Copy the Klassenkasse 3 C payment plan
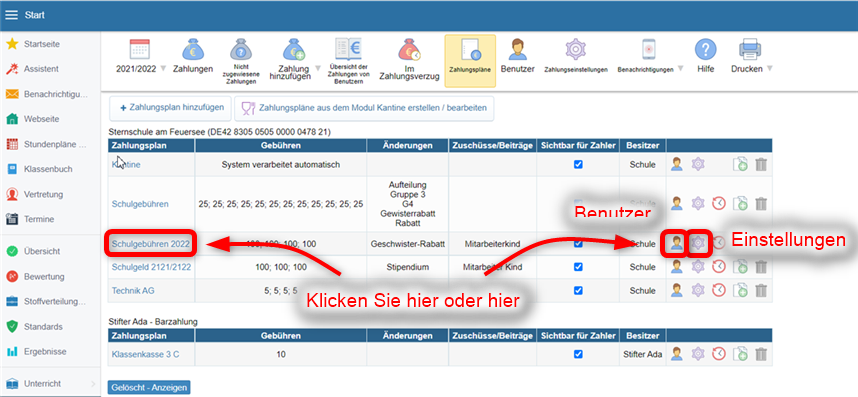Image resolution: width=858 pixels, height=397 pixels. 740,354
